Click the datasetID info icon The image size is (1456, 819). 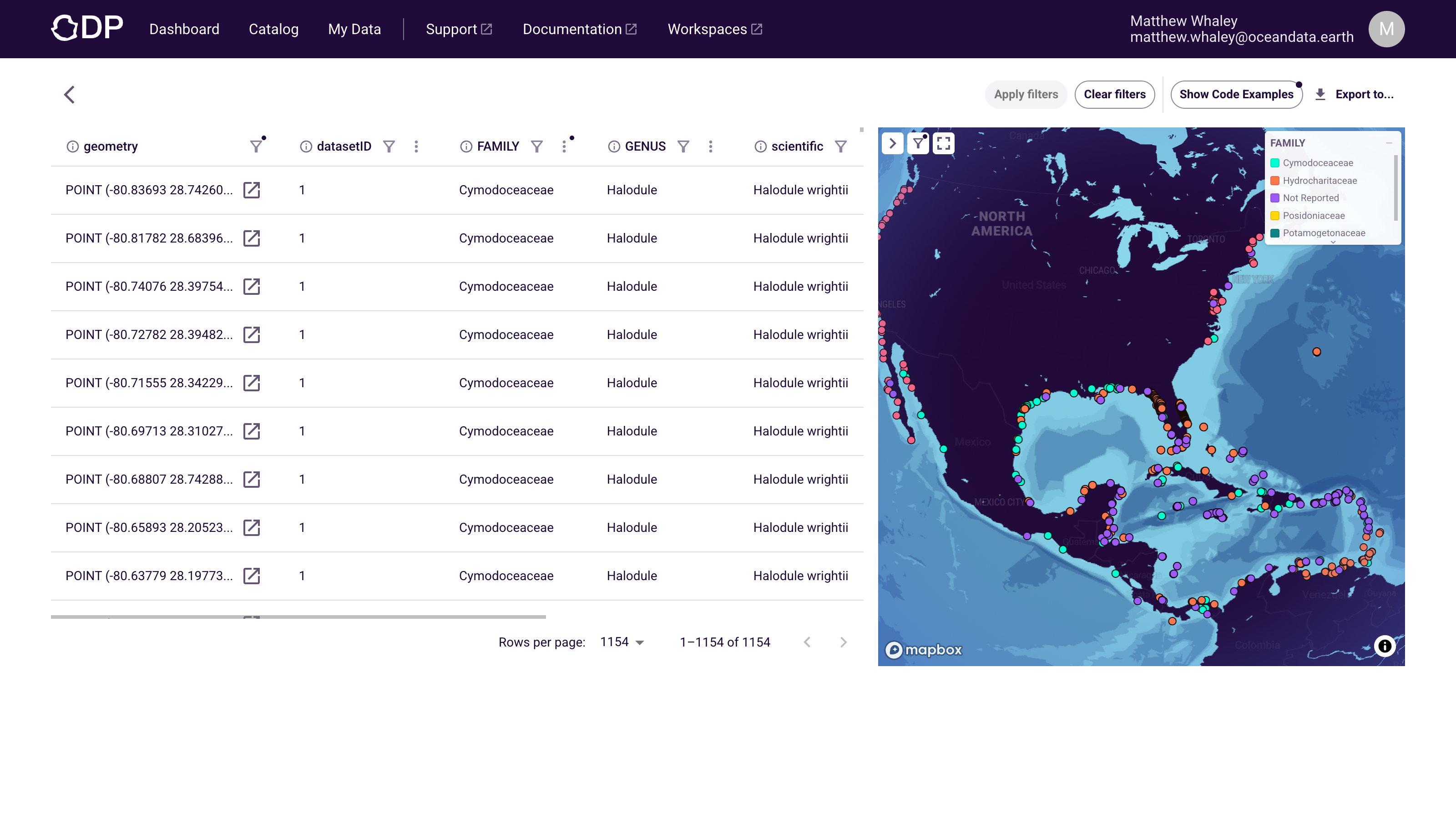306,147
